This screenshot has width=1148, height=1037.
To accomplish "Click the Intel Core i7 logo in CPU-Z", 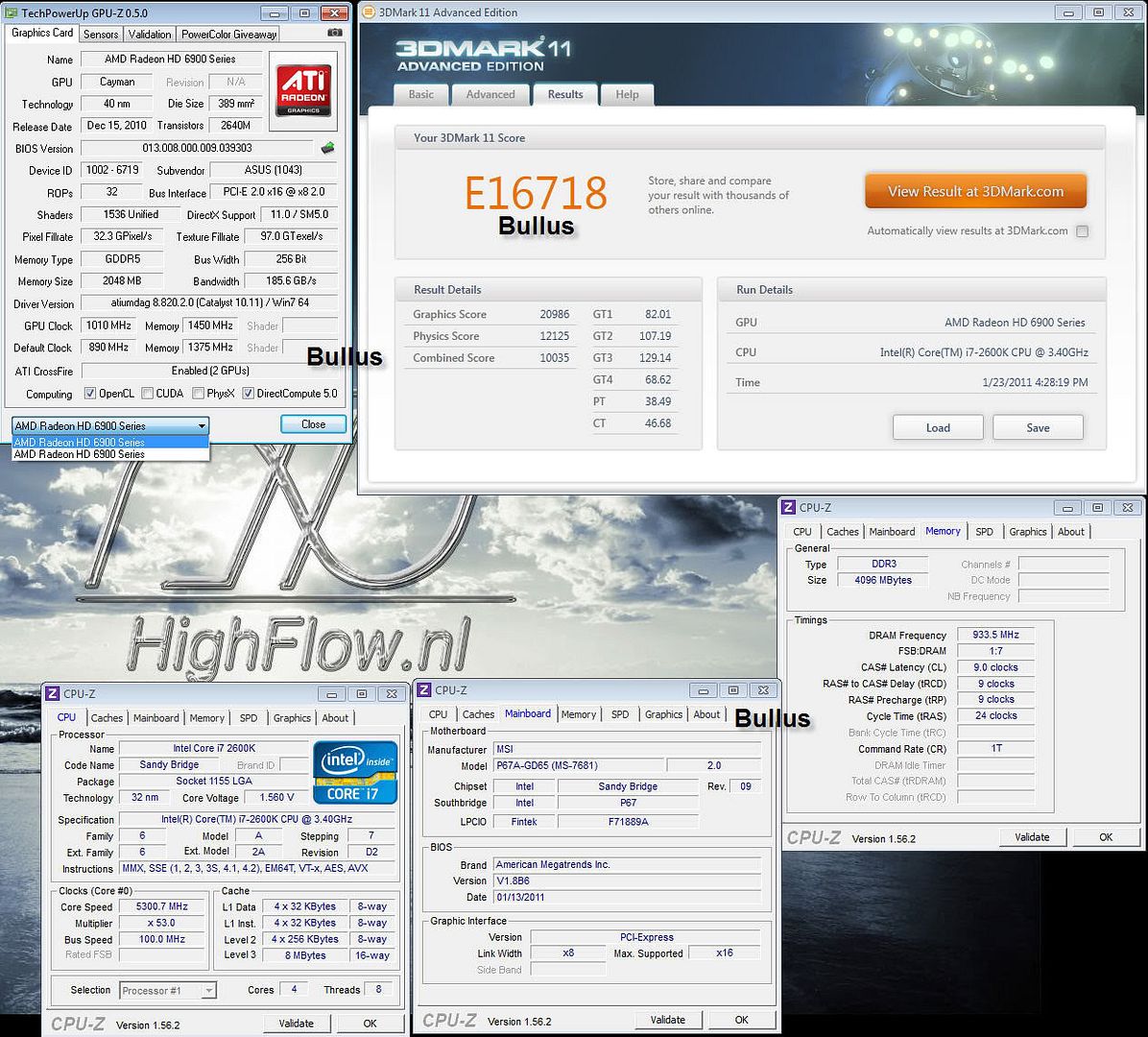I will pyautogui.click(x=355, y=773).
